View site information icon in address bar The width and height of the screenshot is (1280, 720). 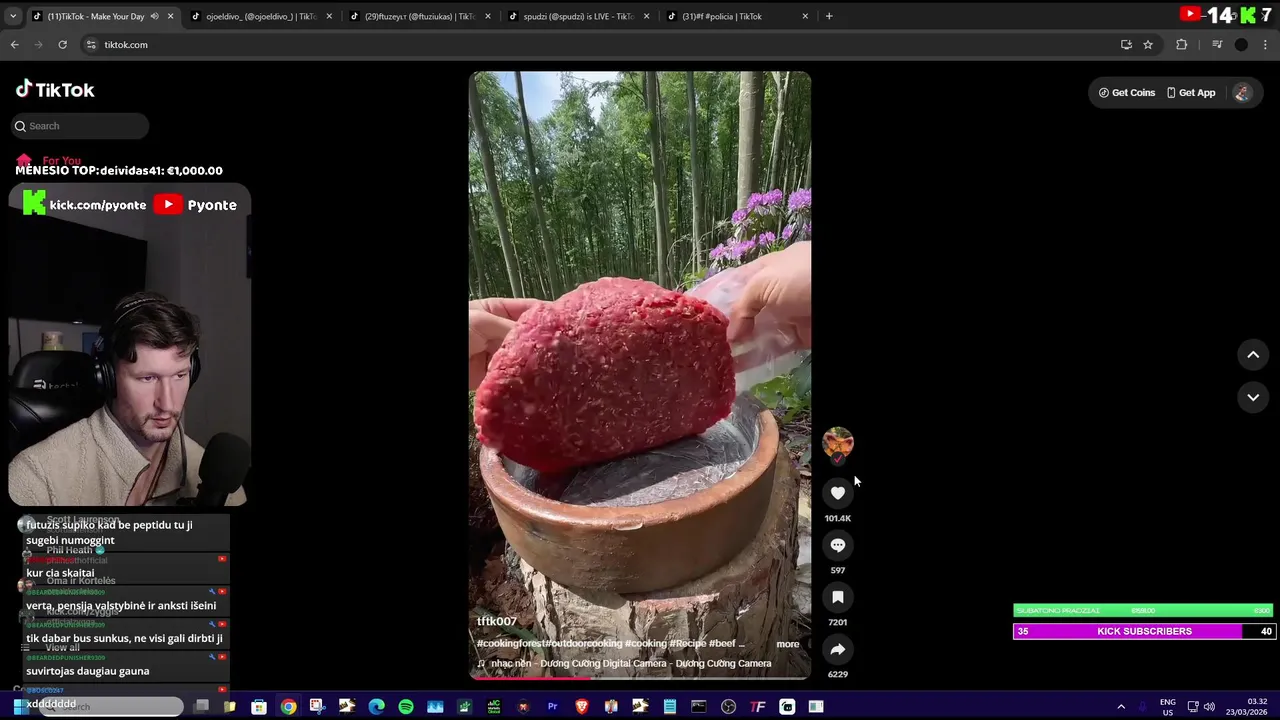pyautogui.click(x=91, y=45)
